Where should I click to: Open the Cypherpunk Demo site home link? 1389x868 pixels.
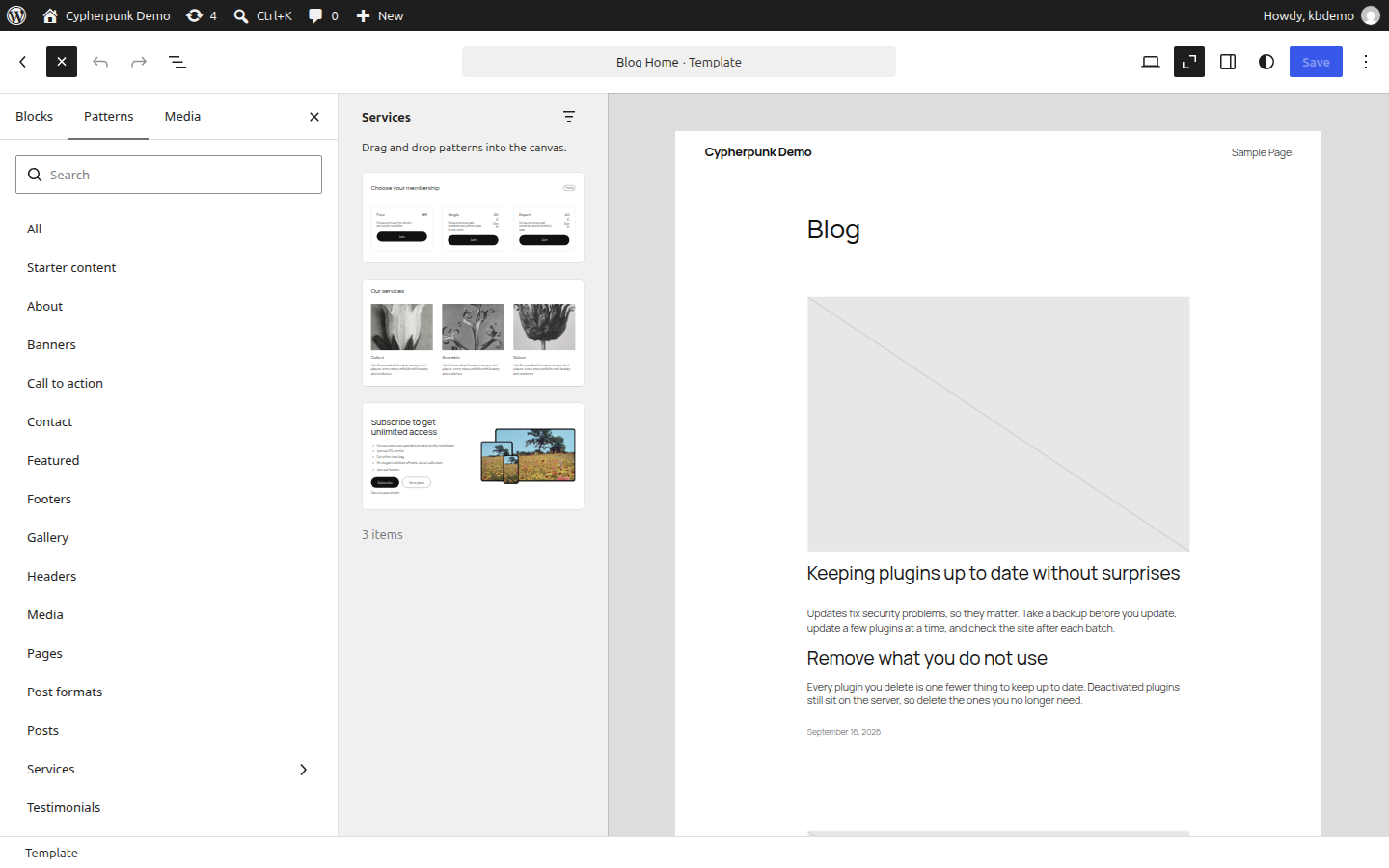point(106,15)
